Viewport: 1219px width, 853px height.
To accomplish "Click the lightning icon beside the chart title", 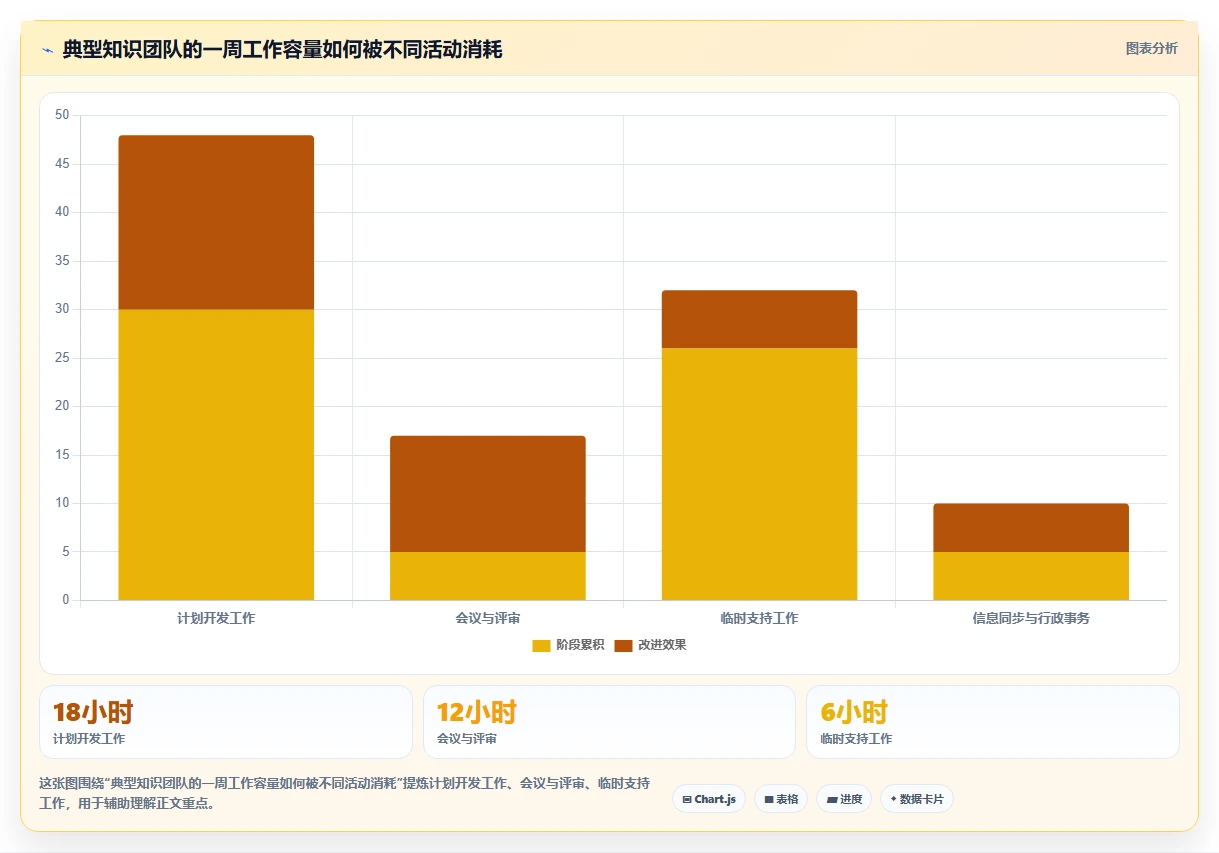I will point(48,50).
